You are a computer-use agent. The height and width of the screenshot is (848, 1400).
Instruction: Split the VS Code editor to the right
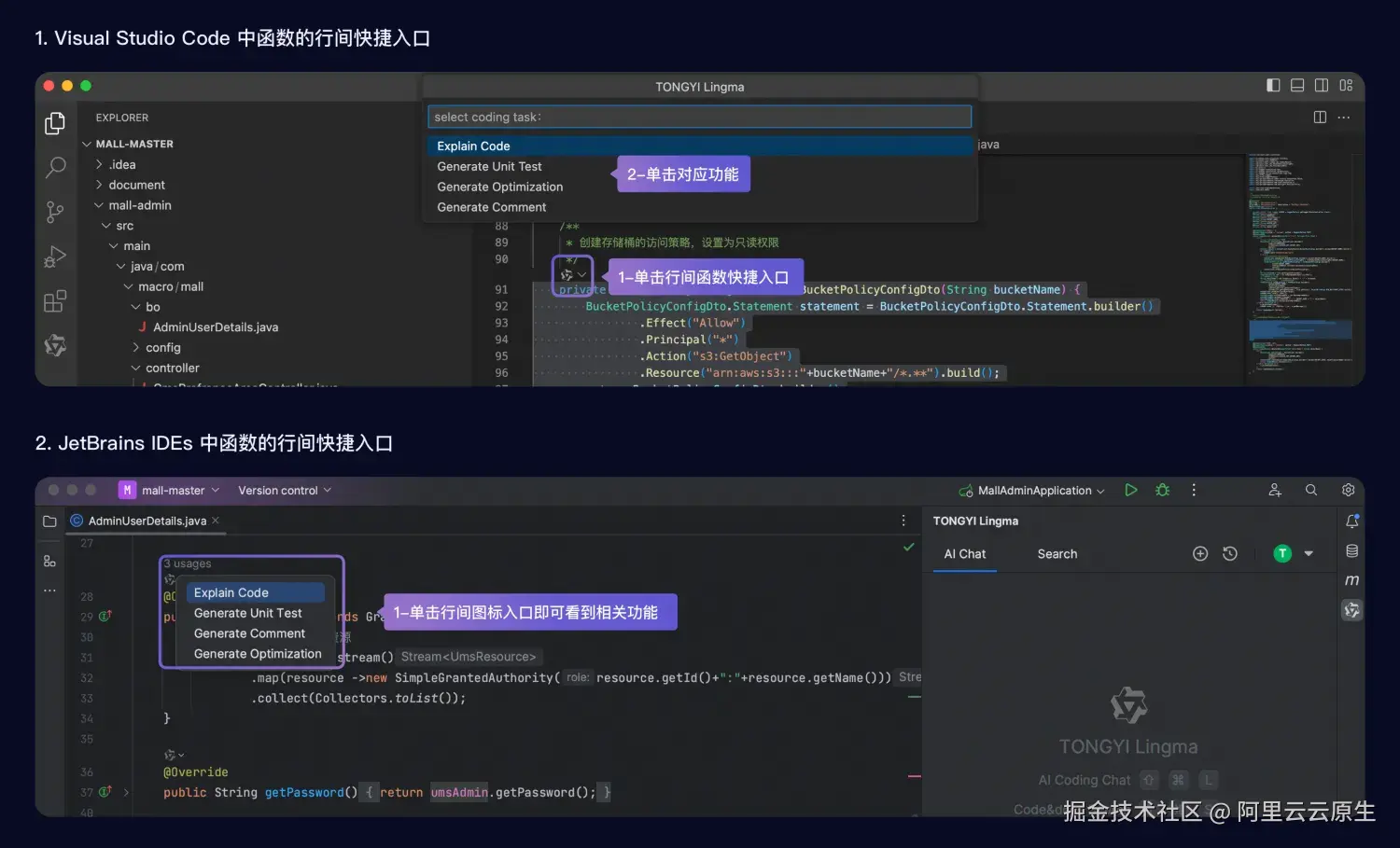(x=1320, y=117)
